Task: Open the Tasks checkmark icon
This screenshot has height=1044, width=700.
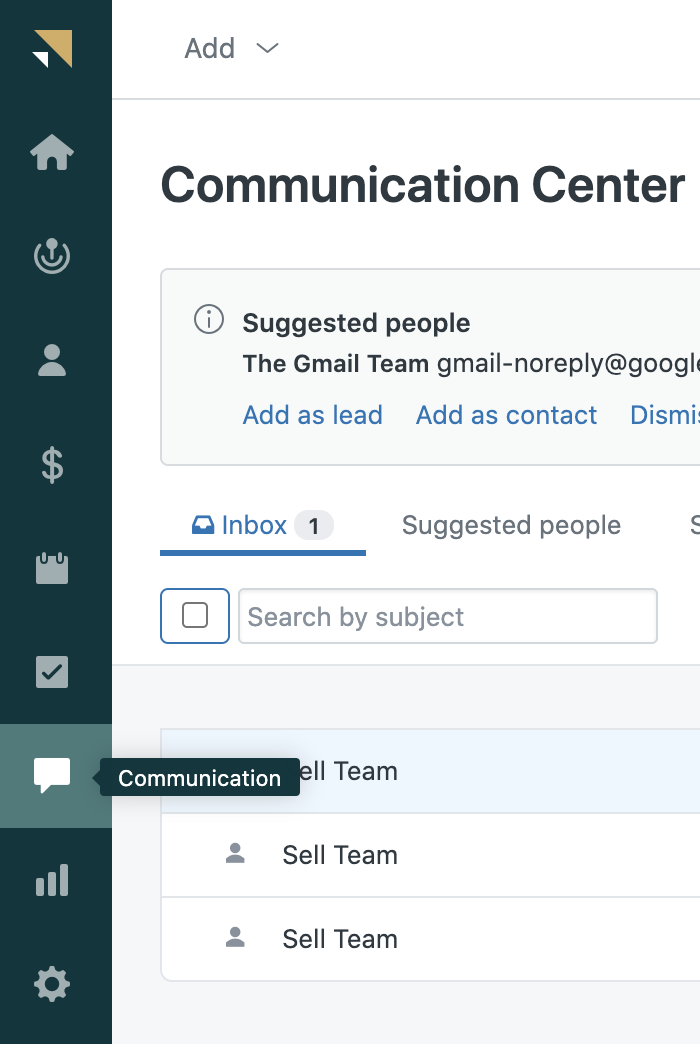Action: coord(52,672)
